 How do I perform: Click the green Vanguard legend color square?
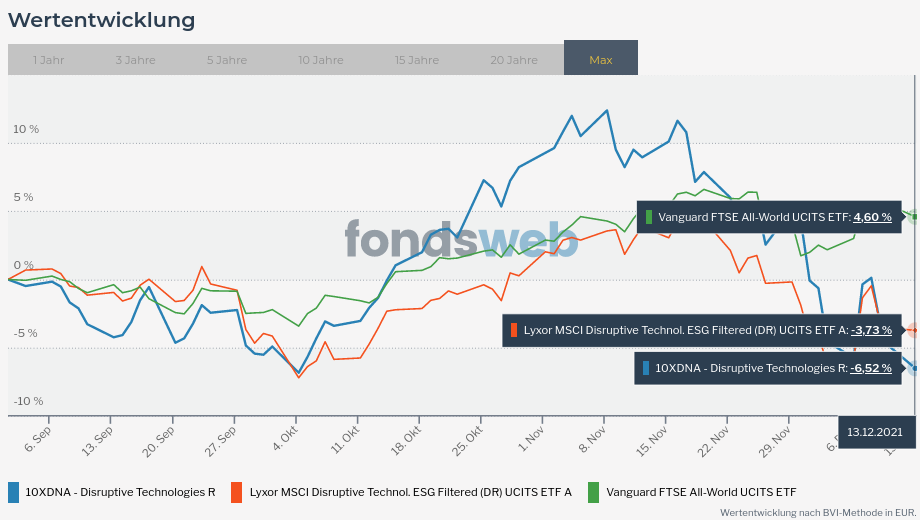click(x=594, y=492)
